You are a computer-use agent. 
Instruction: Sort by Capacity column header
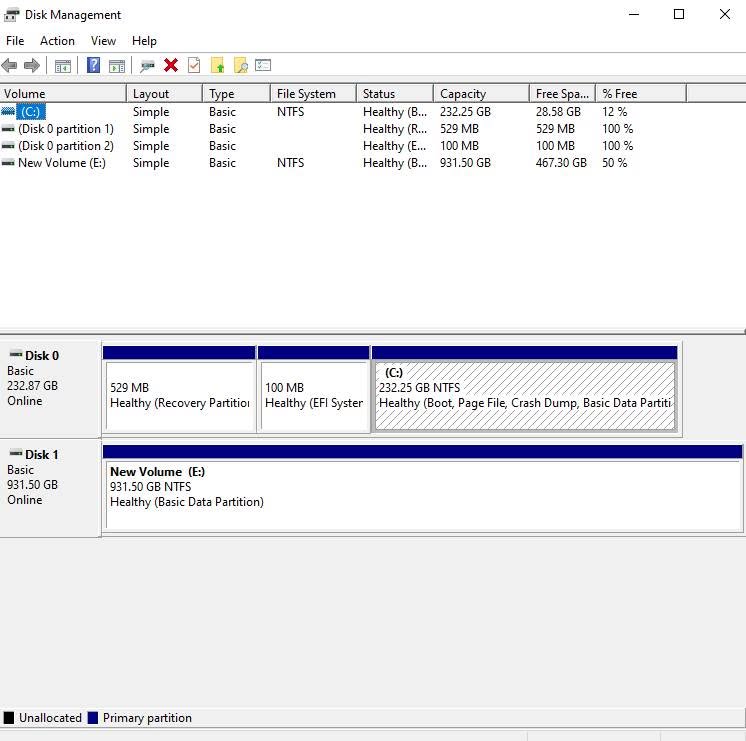coord(481,94)
